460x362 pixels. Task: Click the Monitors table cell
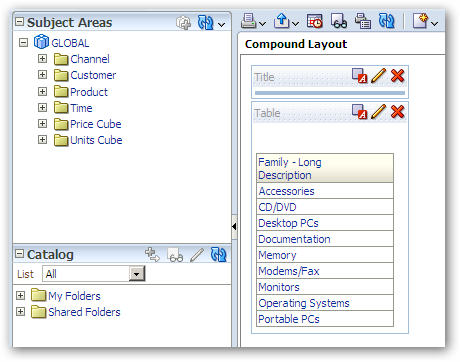pyautogui.click(x=325, y=287)
